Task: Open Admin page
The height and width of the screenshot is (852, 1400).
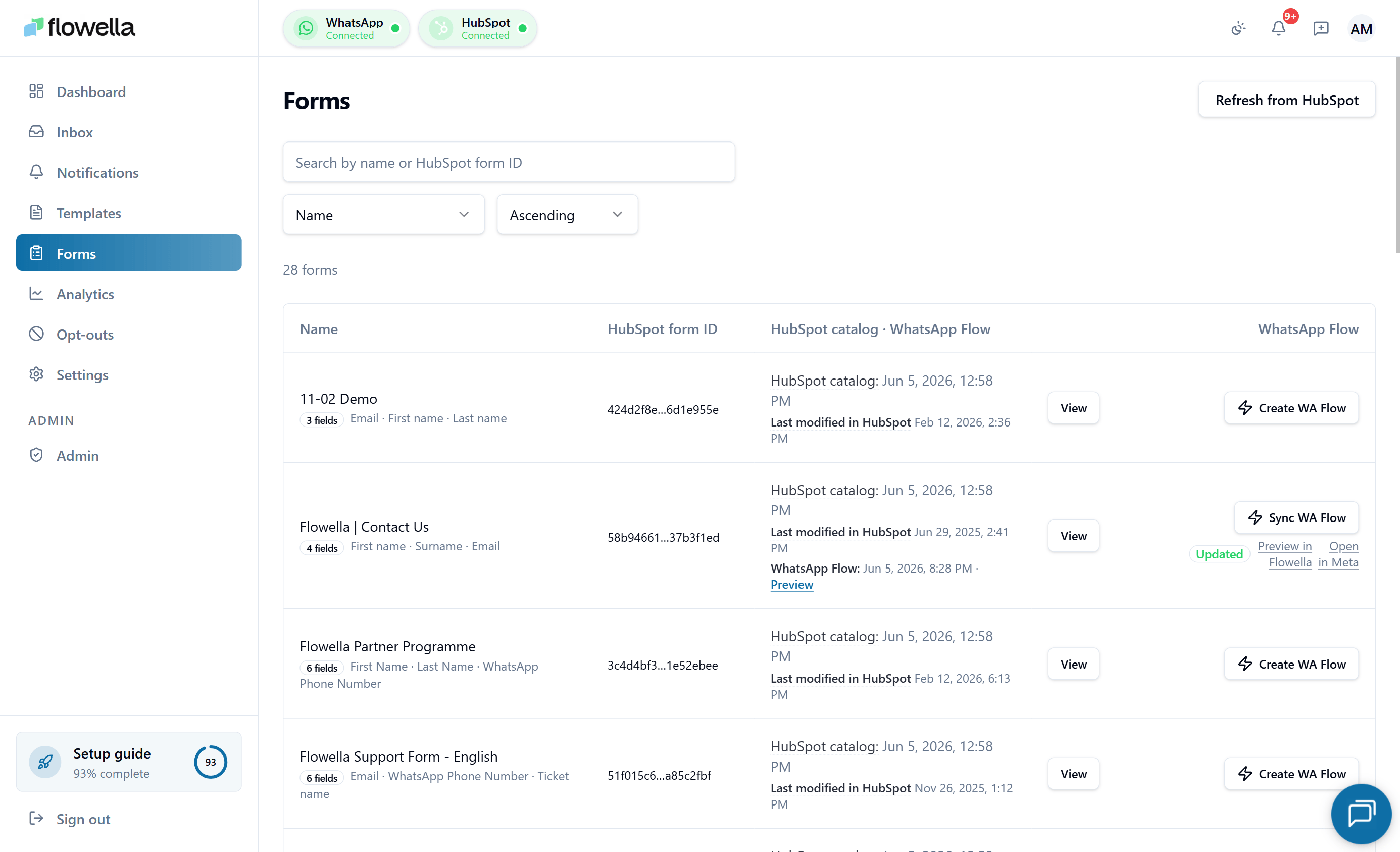Action: pos(129,455)
